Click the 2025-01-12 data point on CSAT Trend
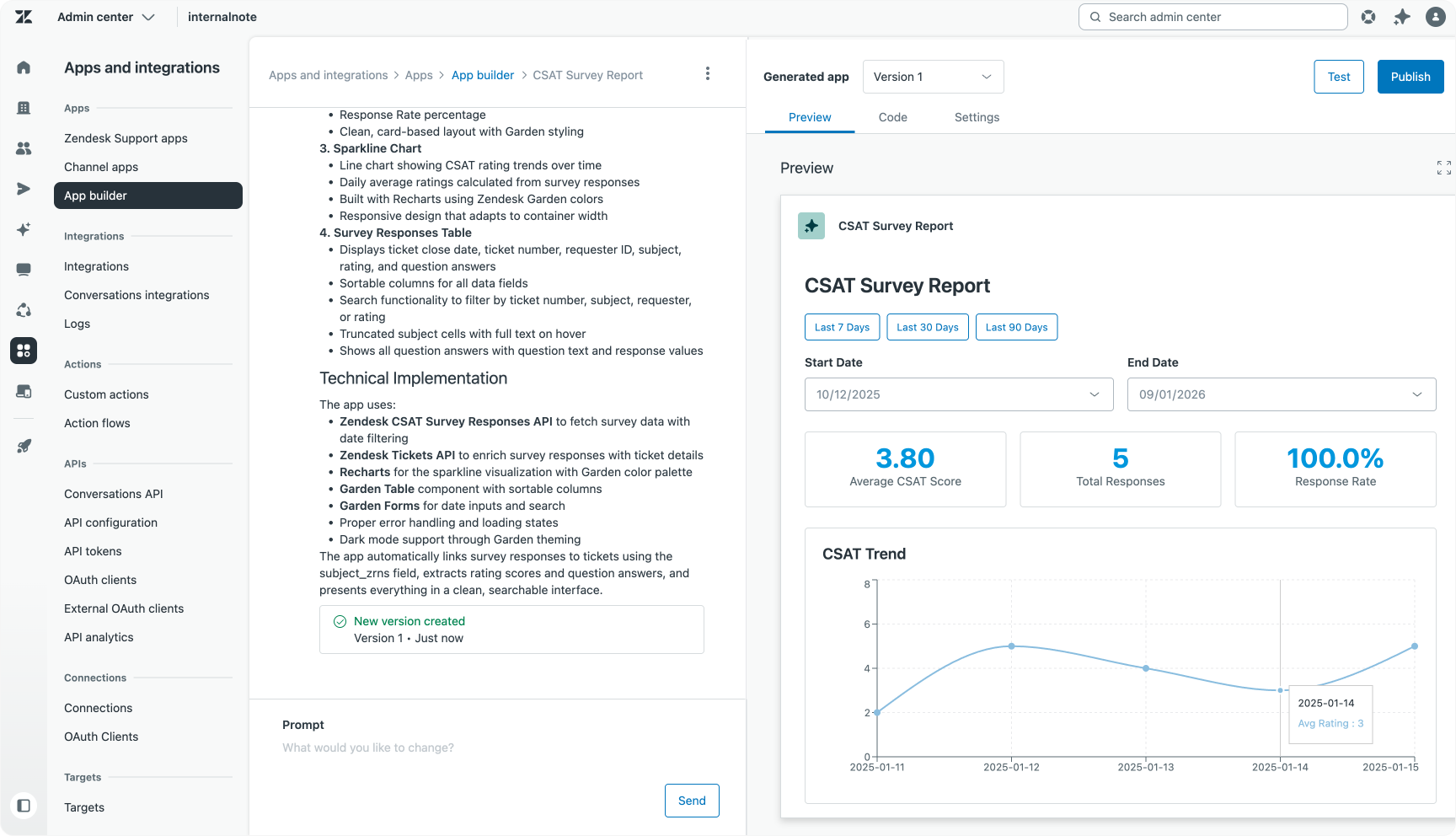 [1011, 646]
